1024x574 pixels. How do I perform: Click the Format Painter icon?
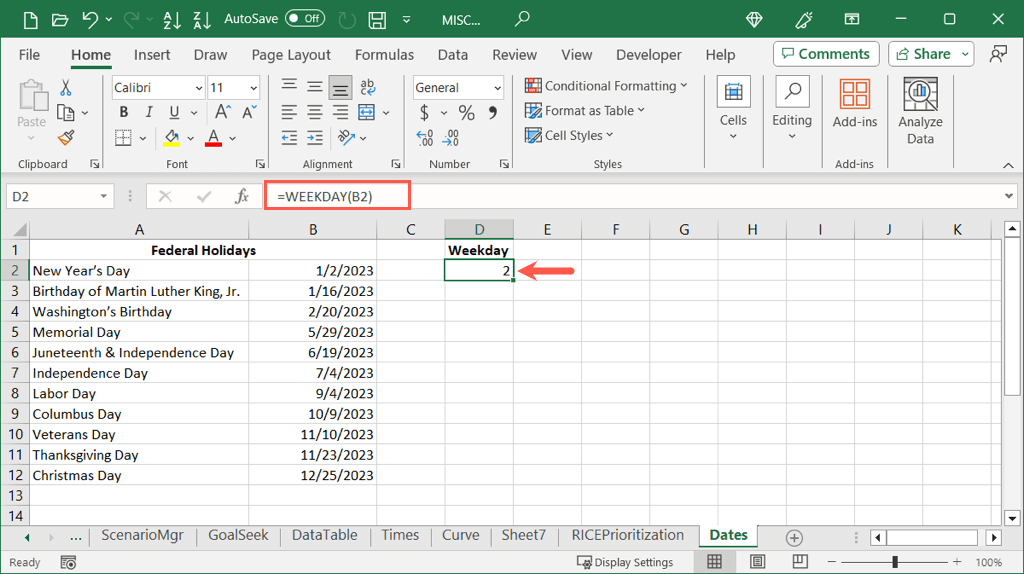[66, 138]
